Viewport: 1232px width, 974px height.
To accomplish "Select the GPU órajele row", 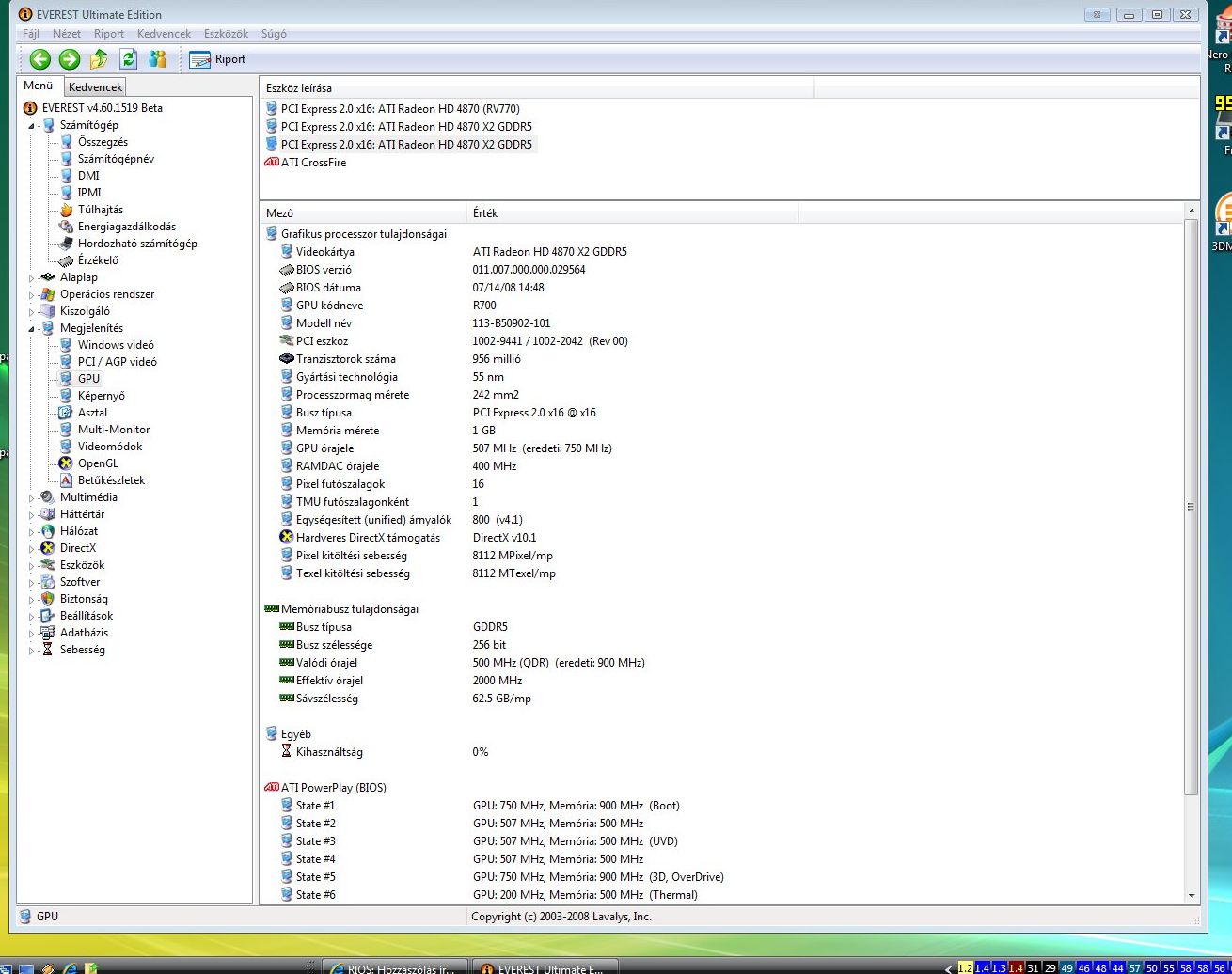I will pos(722,448).
